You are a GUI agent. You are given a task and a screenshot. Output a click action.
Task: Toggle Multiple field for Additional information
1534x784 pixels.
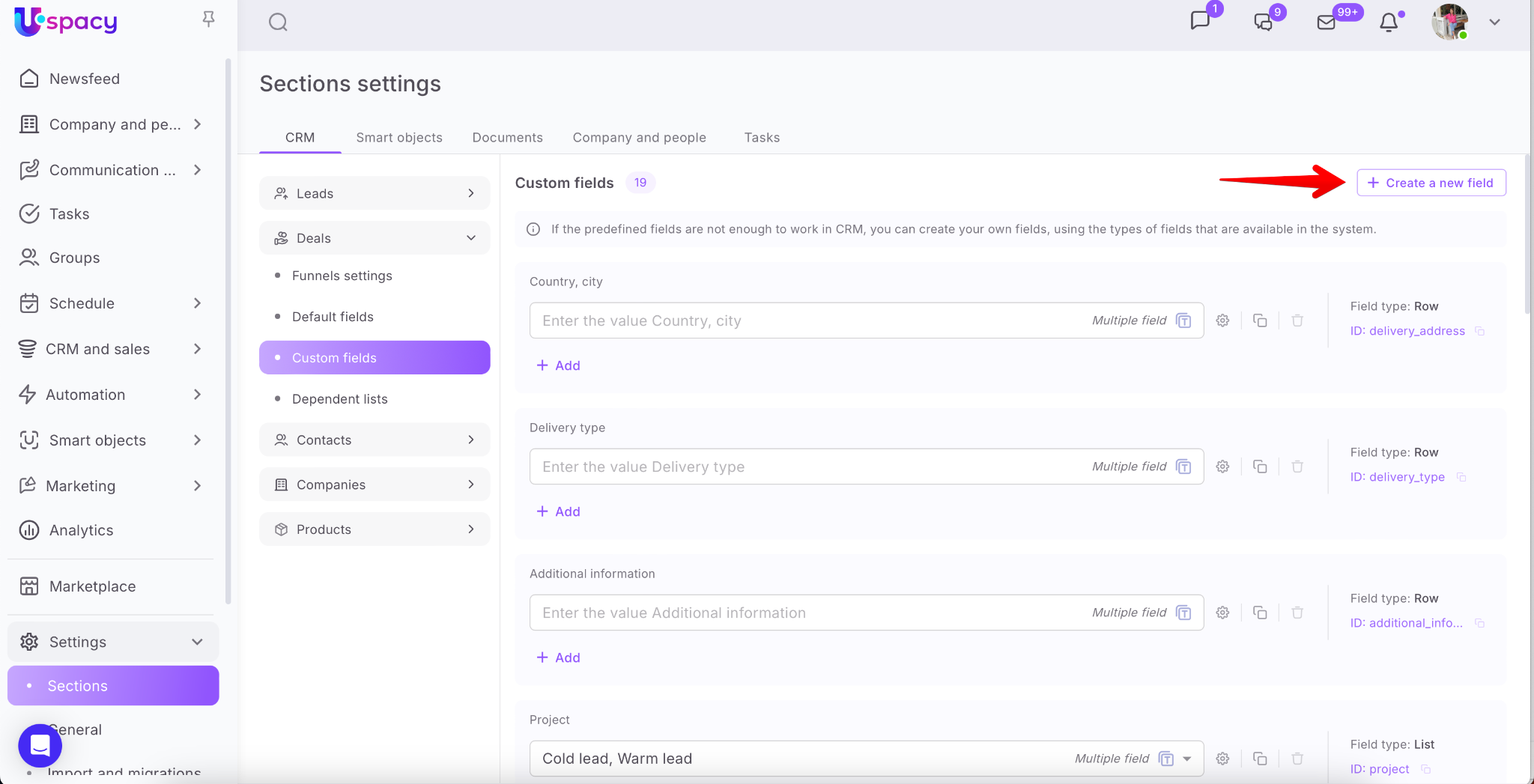1183,613
